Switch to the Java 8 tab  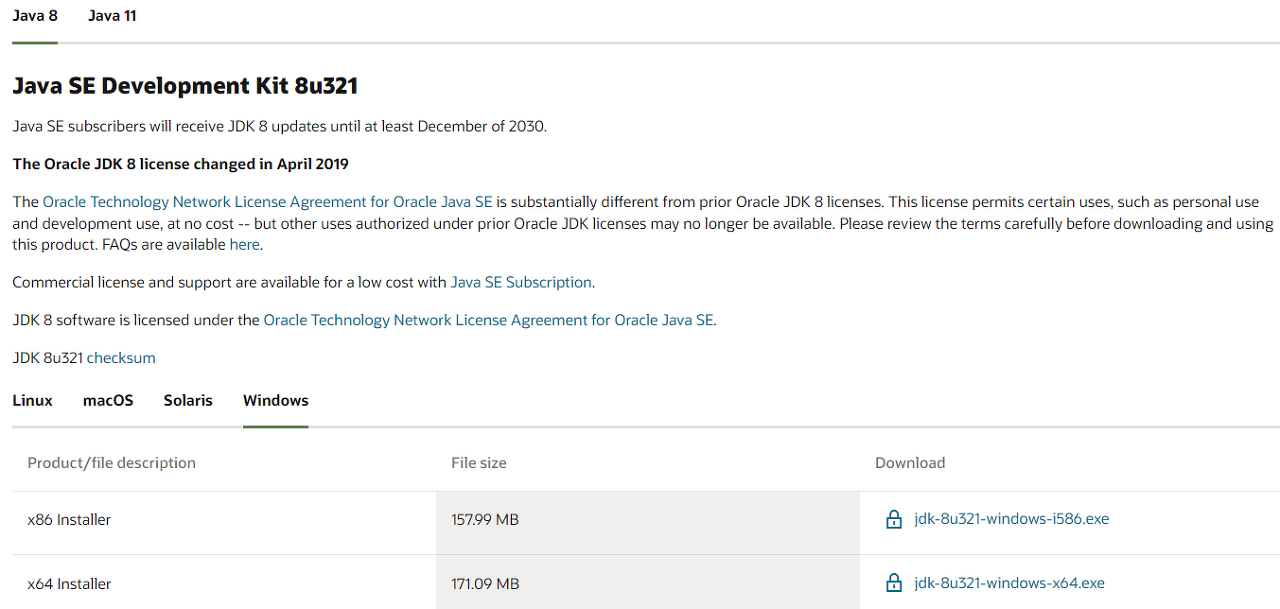(x=35, y=16)
